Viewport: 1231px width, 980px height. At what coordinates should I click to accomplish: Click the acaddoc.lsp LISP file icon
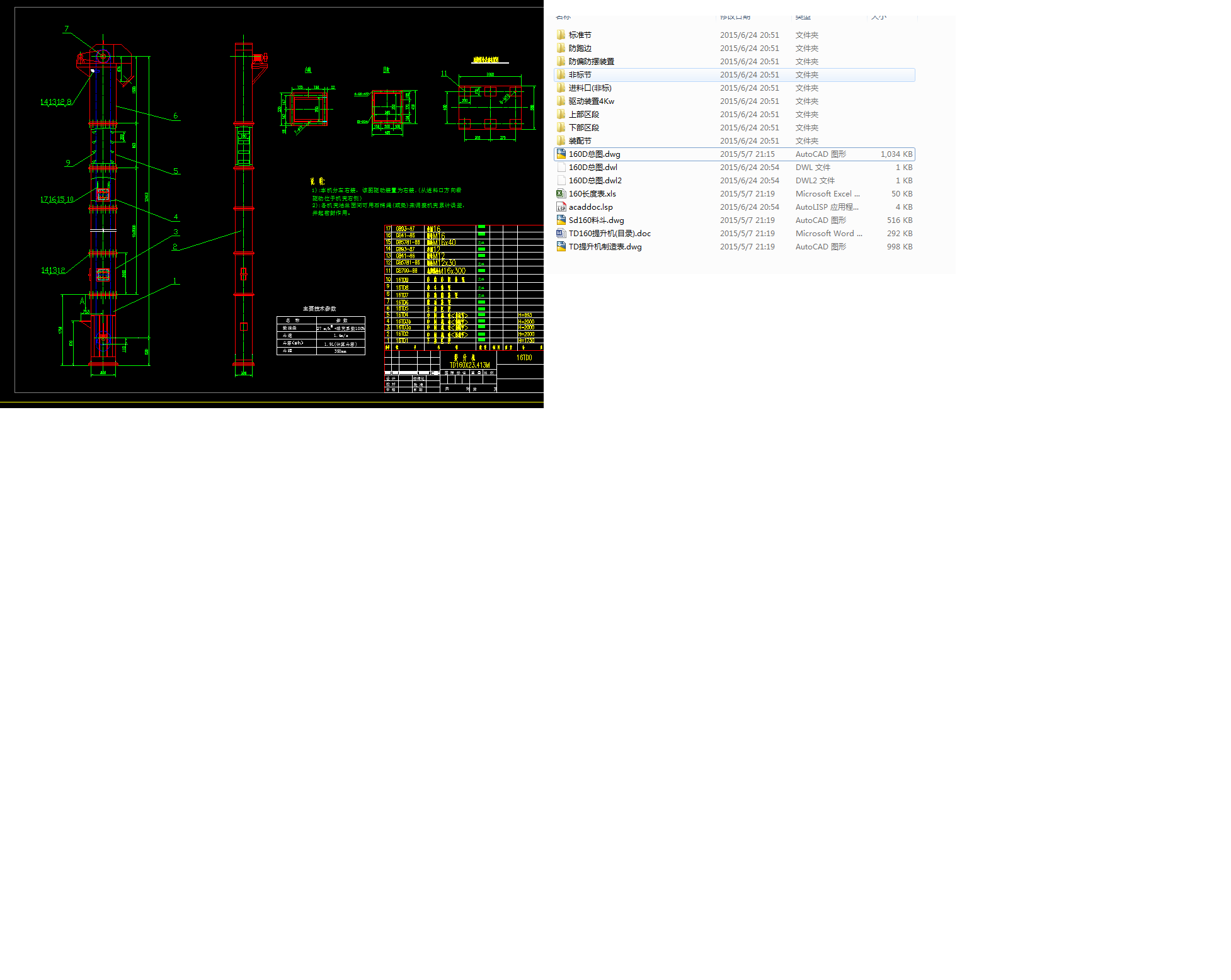561,207
